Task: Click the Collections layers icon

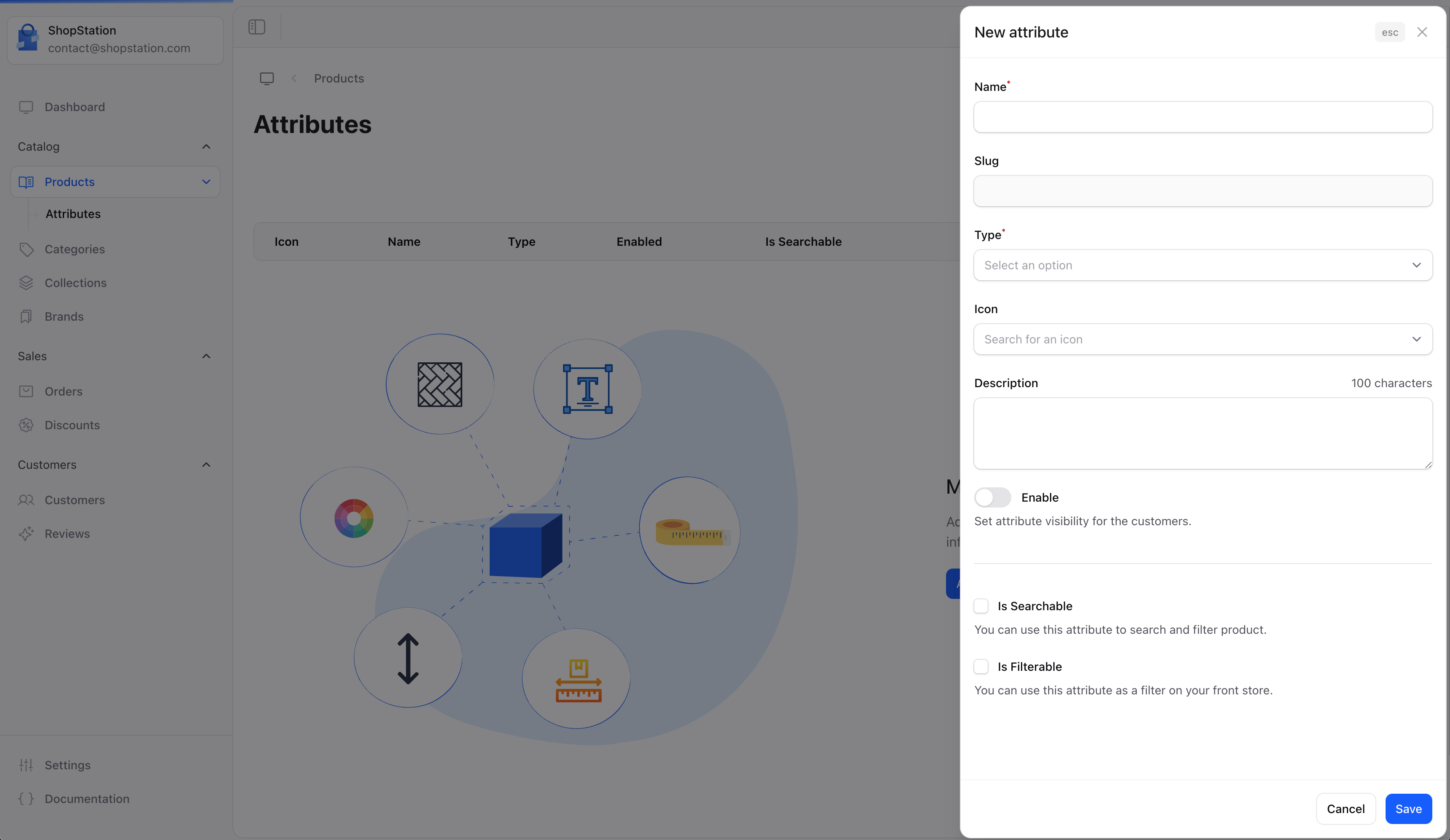Action: 26,283
